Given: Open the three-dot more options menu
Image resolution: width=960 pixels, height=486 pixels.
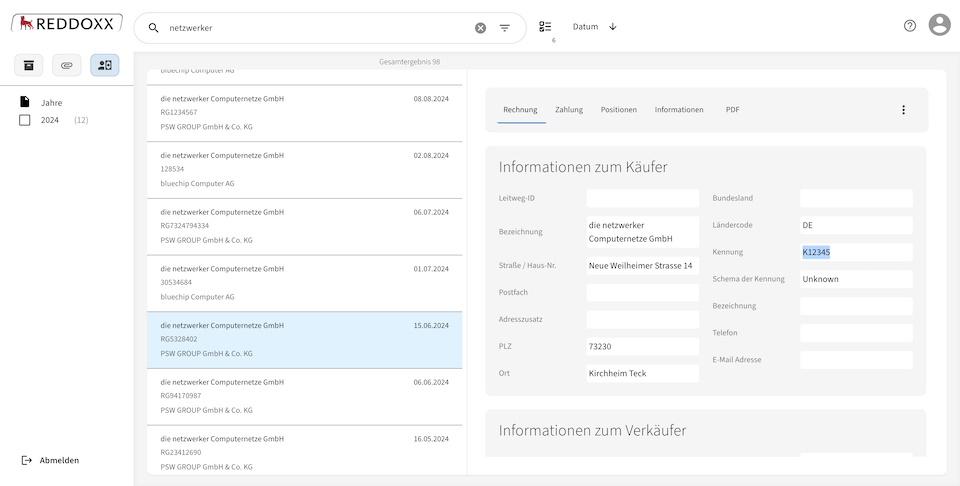Looking at the screenshot, I should (x=903, y=110).
